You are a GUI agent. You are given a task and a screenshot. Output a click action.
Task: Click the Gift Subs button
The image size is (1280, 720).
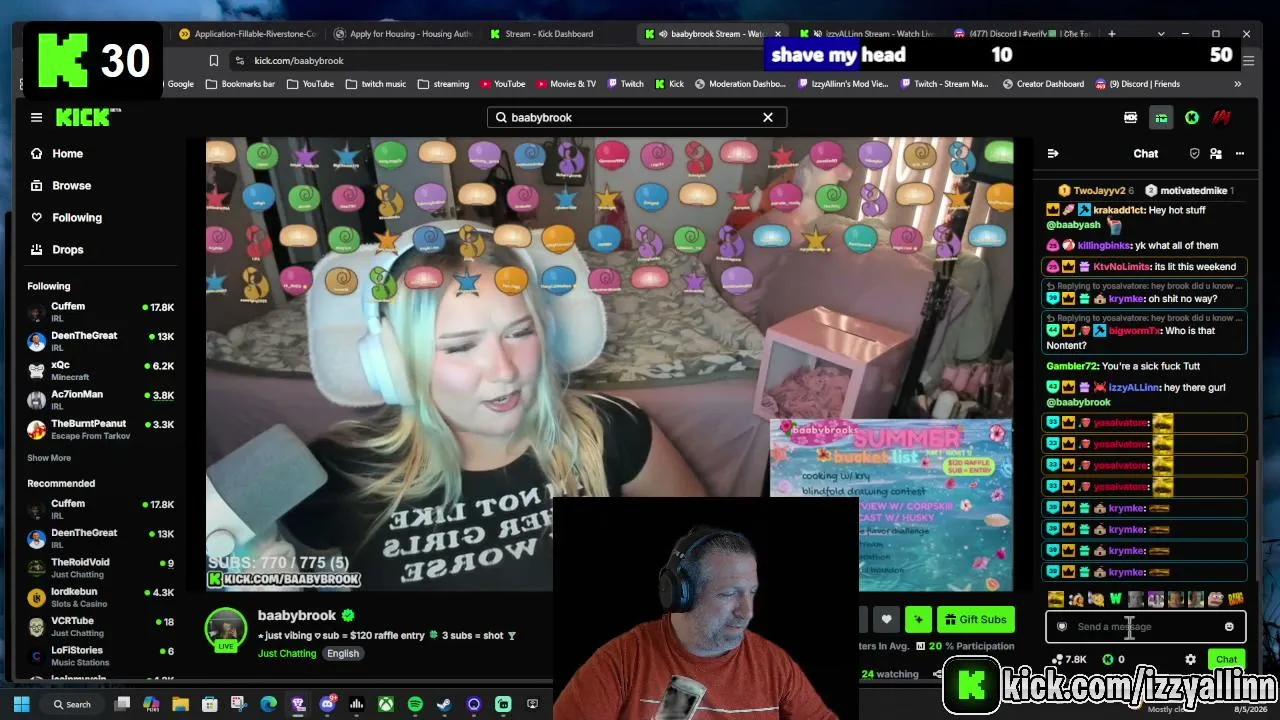click(x=975, y=619)
